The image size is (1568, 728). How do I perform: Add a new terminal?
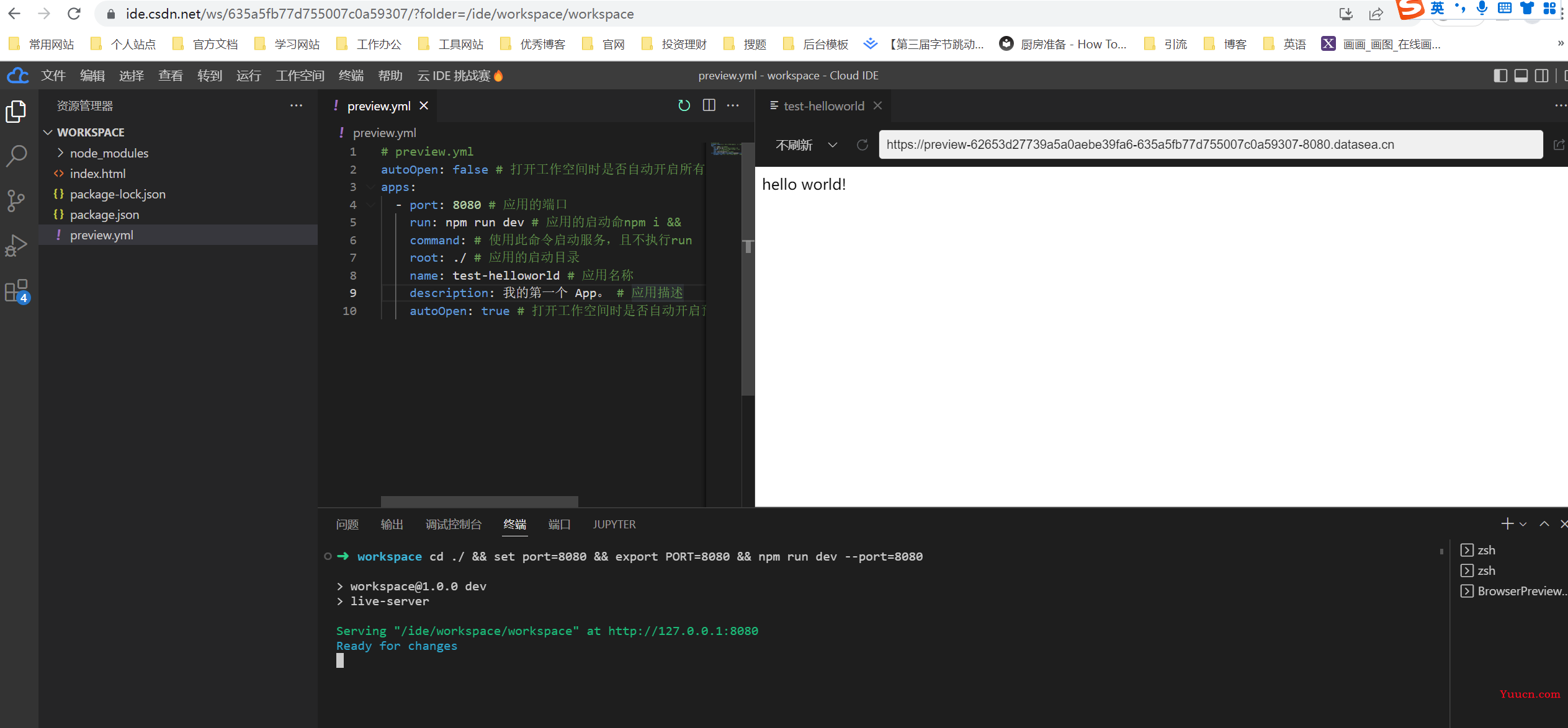point(1507,524)
